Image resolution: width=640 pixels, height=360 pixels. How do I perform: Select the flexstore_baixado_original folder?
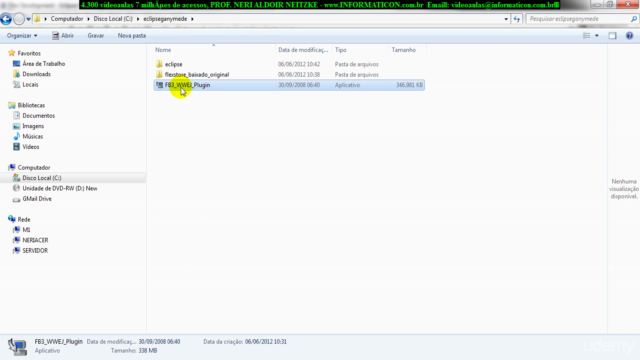coord(196,75)
